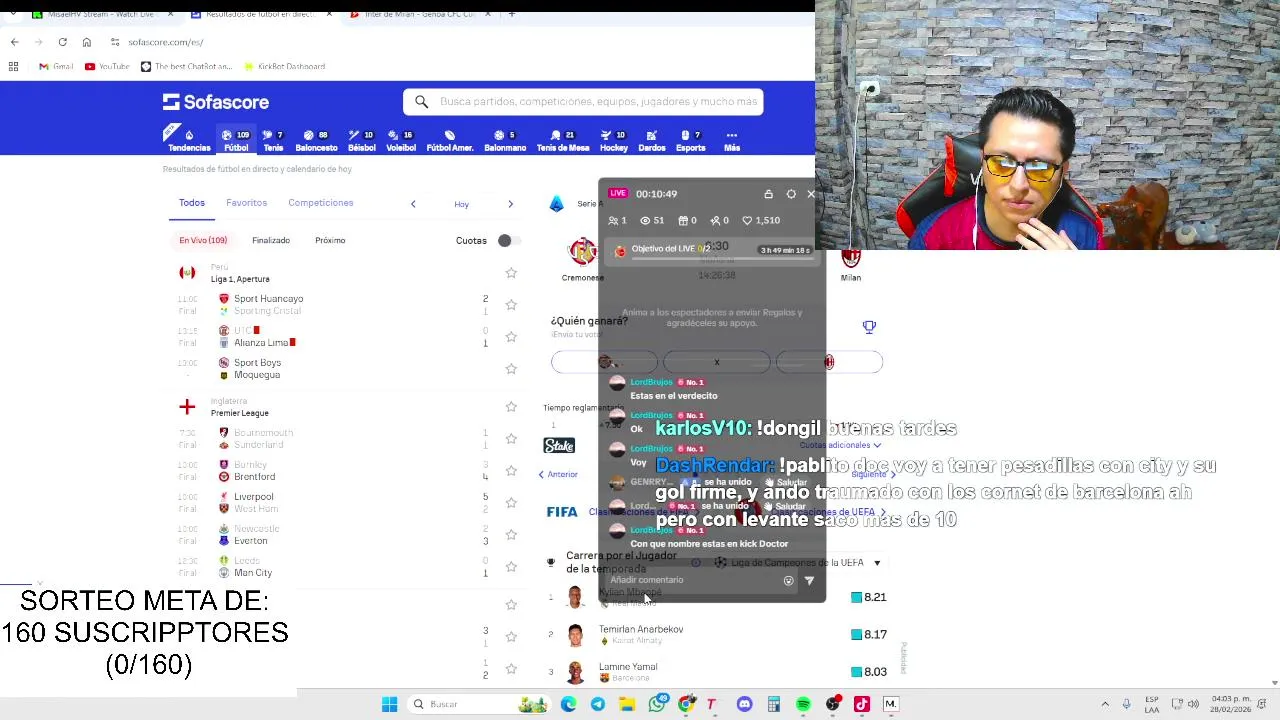Open the Premier League link
This screenshot has height=720, width=1280.
pos(240,413)
